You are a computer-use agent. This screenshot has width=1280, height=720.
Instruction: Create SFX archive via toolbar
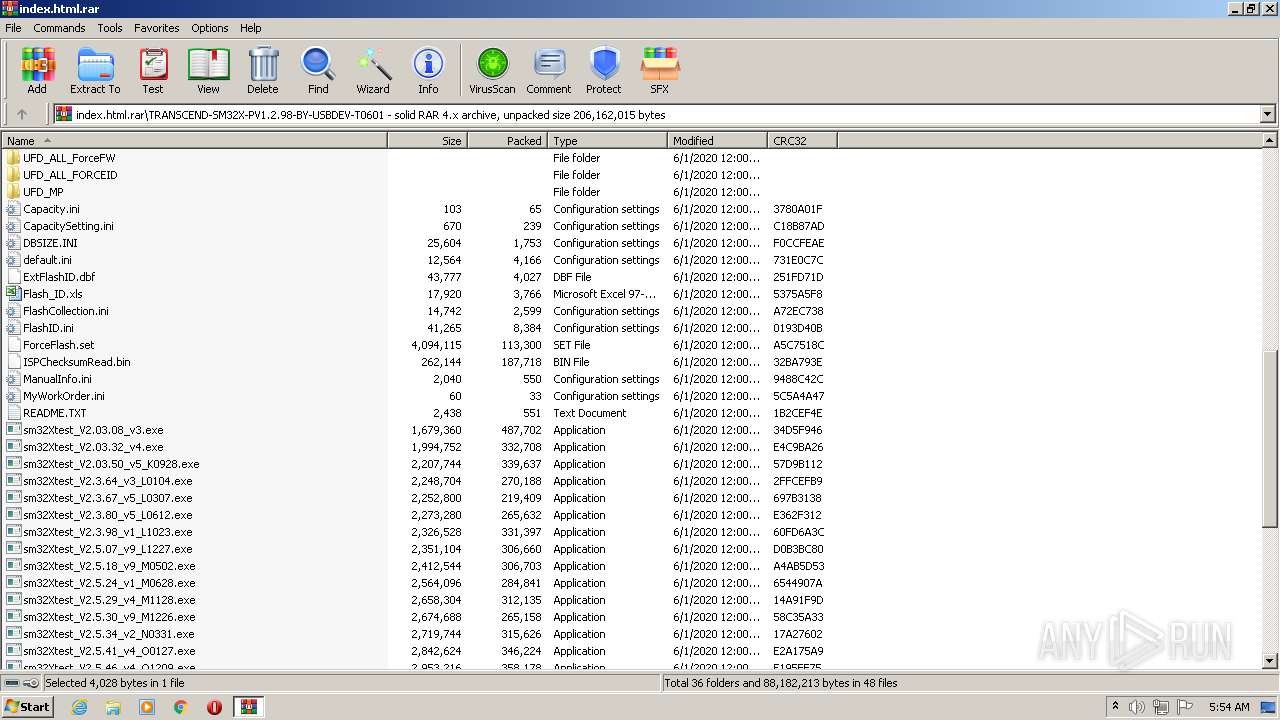pos(660,70)
